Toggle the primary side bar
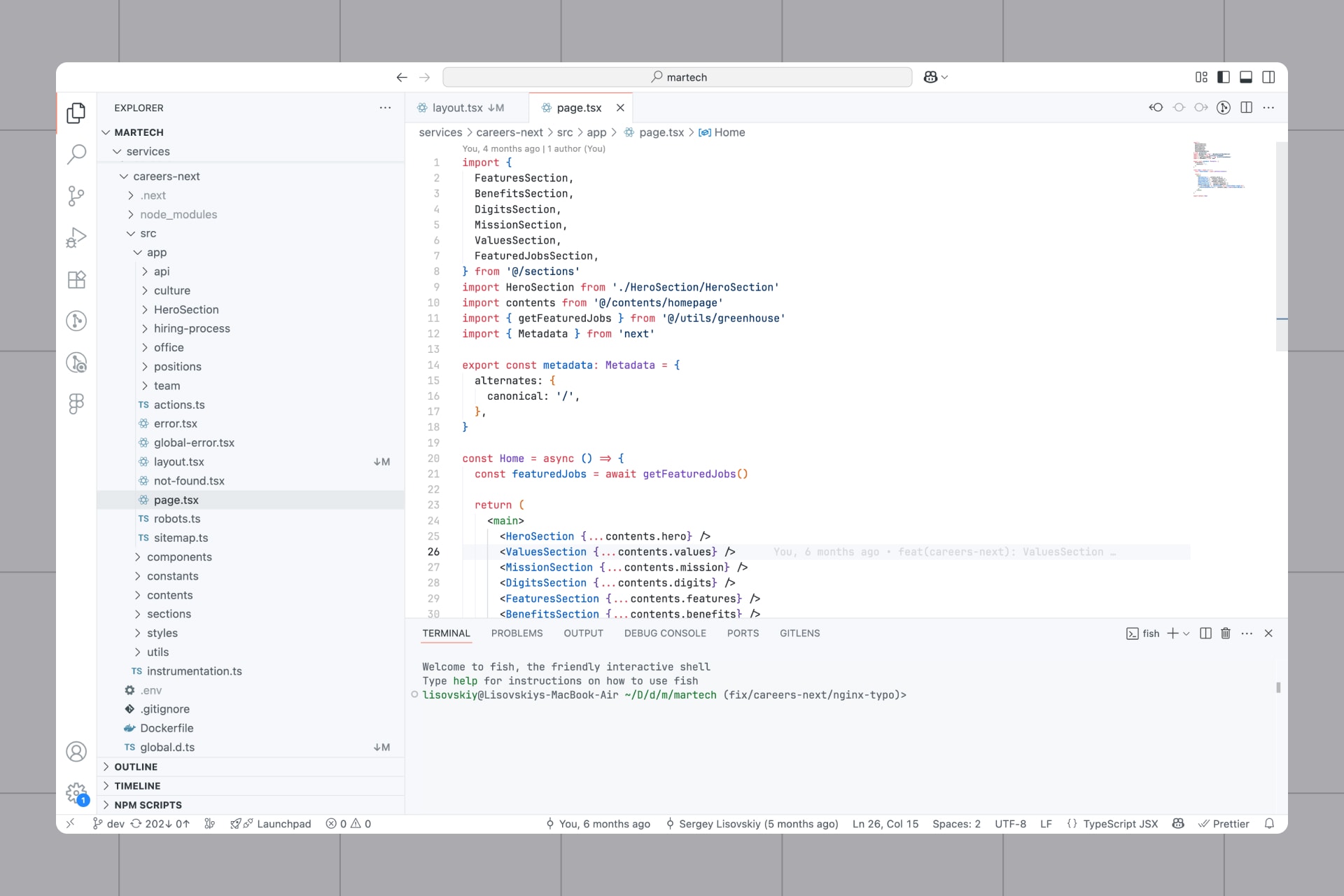 click(1224, 77)
